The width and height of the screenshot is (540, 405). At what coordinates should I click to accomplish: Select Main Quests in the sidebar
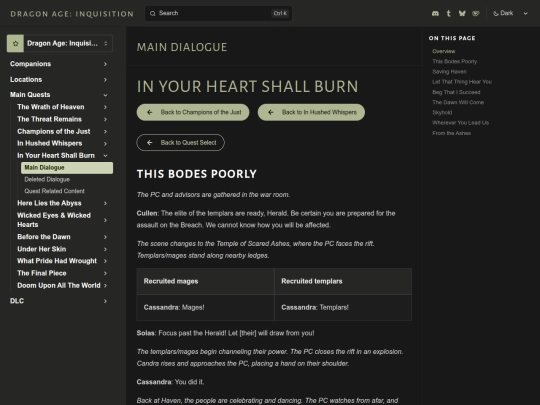(x=30, y=95)
